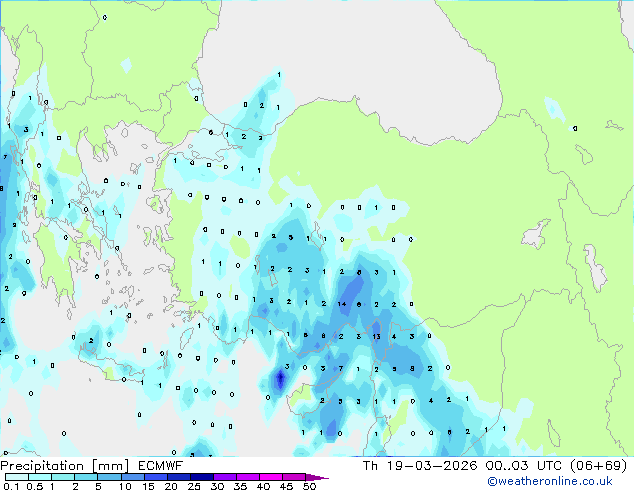Viewport: 634px width, 490px height.
Task: Click the '50' legend scale label
Action: (309, 486)
